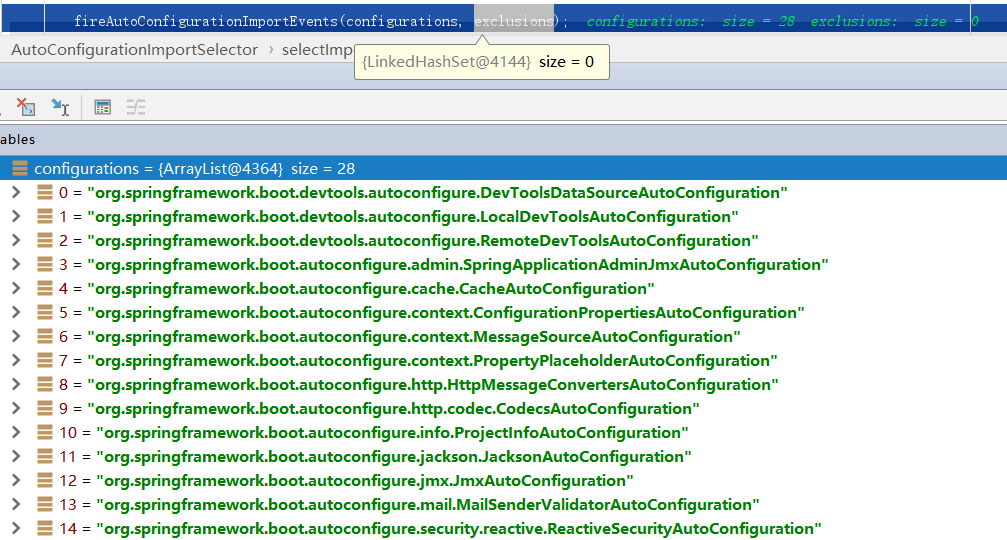
Task: Click the element icon of entry 9
Action: click(x=45, y=408)
